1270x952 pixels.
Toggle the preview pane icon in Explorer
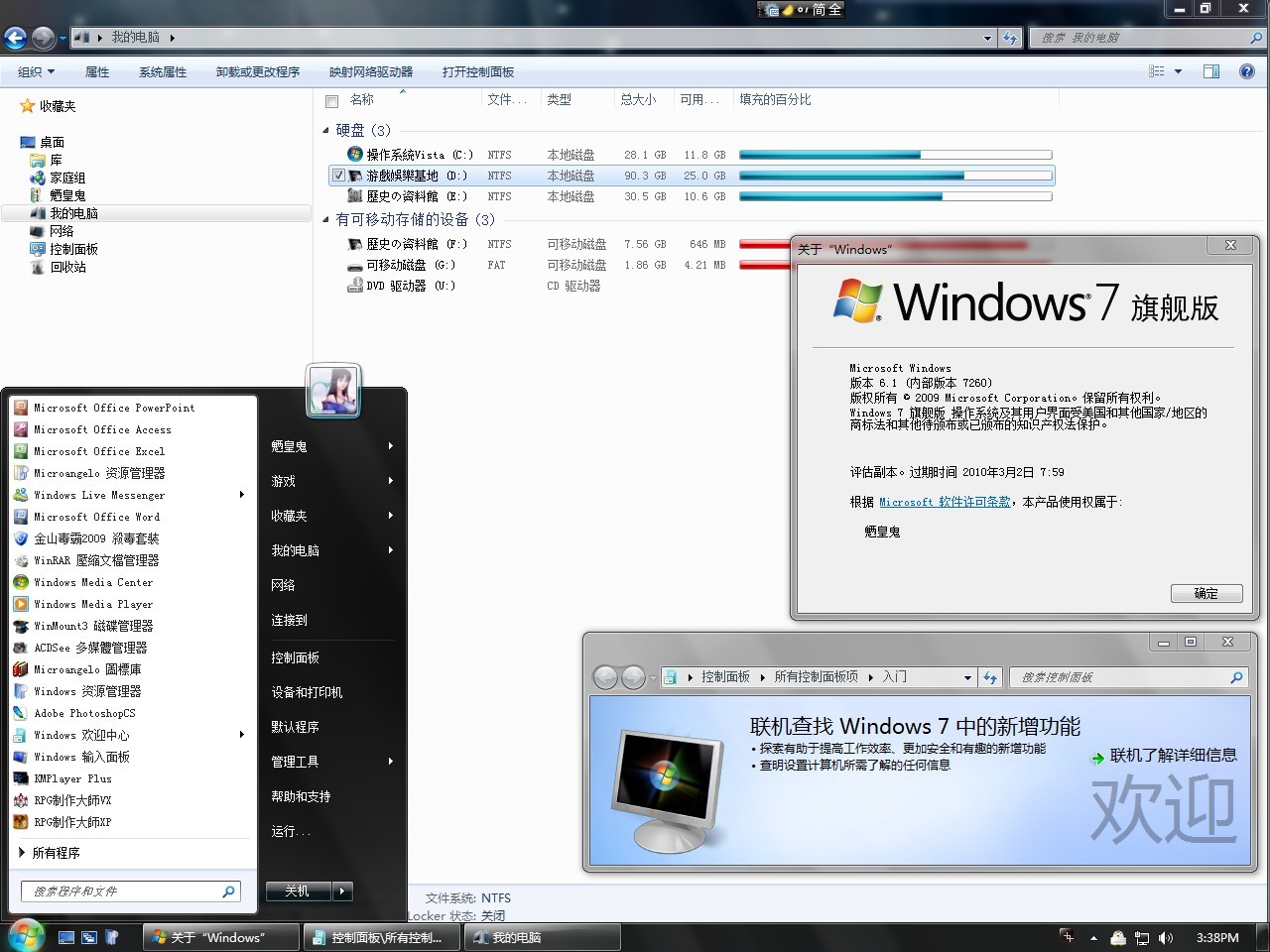[1210, 71]
